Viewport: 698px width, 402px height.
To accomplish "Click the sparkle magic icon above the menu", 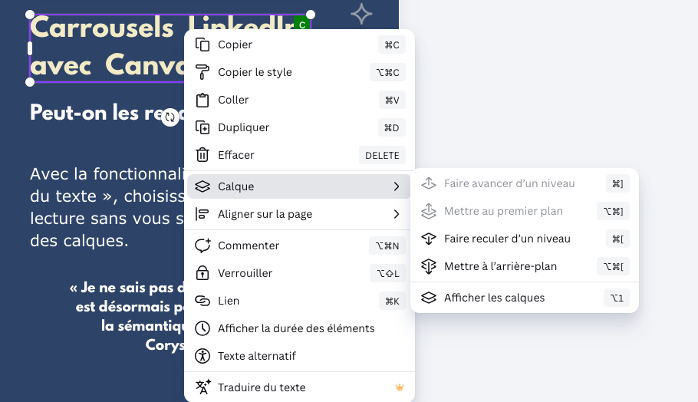I will click(x=362, y=14).
